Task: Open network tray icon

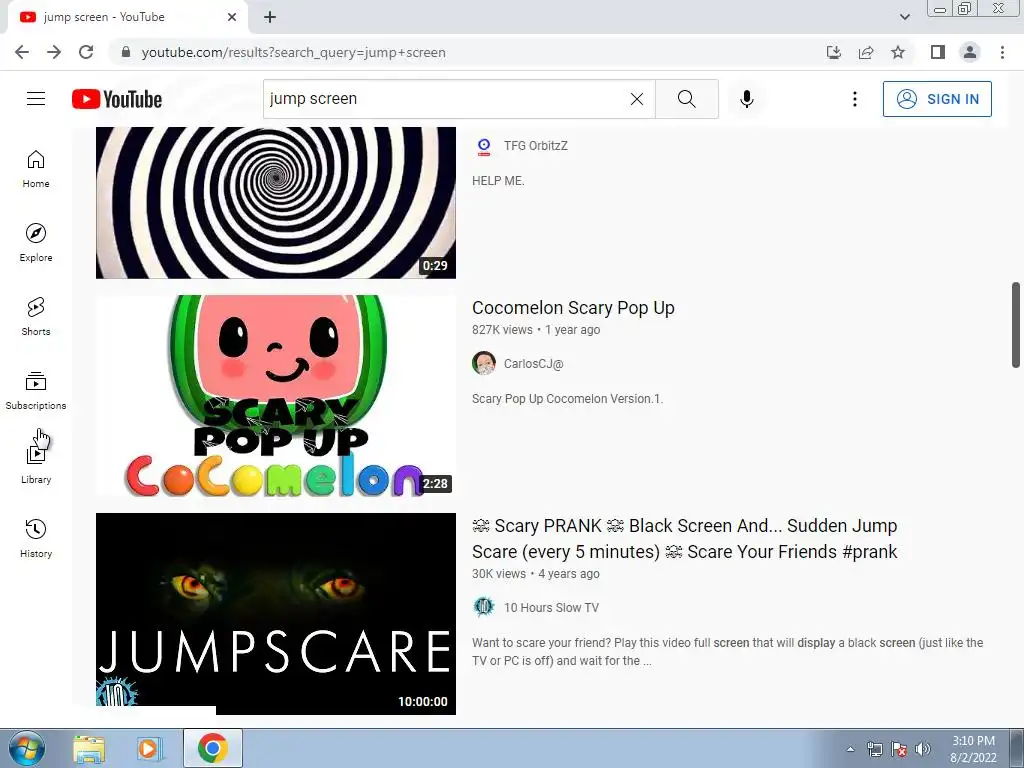Action: pos(874,749)
